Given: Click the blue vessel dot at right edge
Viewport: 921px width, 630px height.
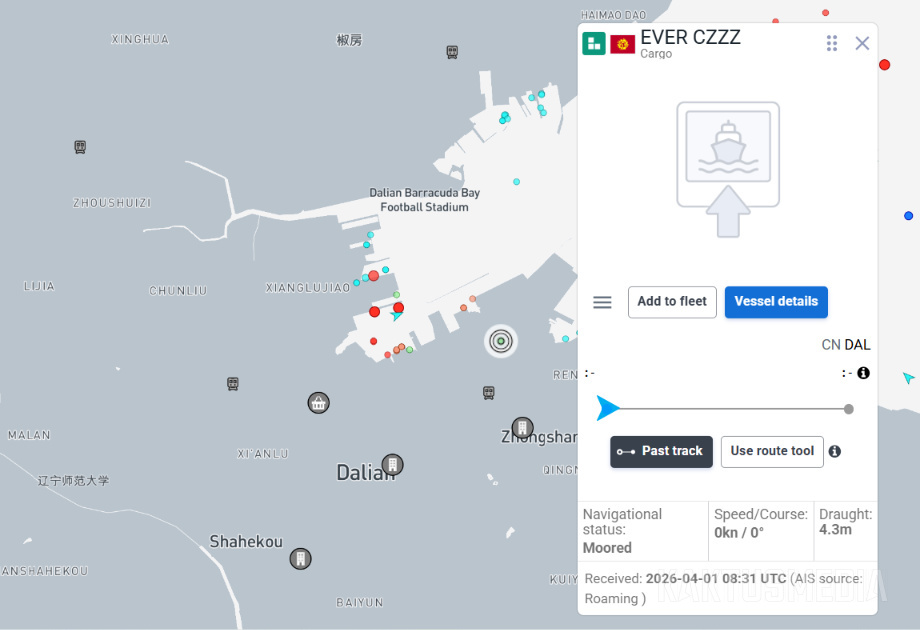Looking at the screenshot, I should [908, 216].
